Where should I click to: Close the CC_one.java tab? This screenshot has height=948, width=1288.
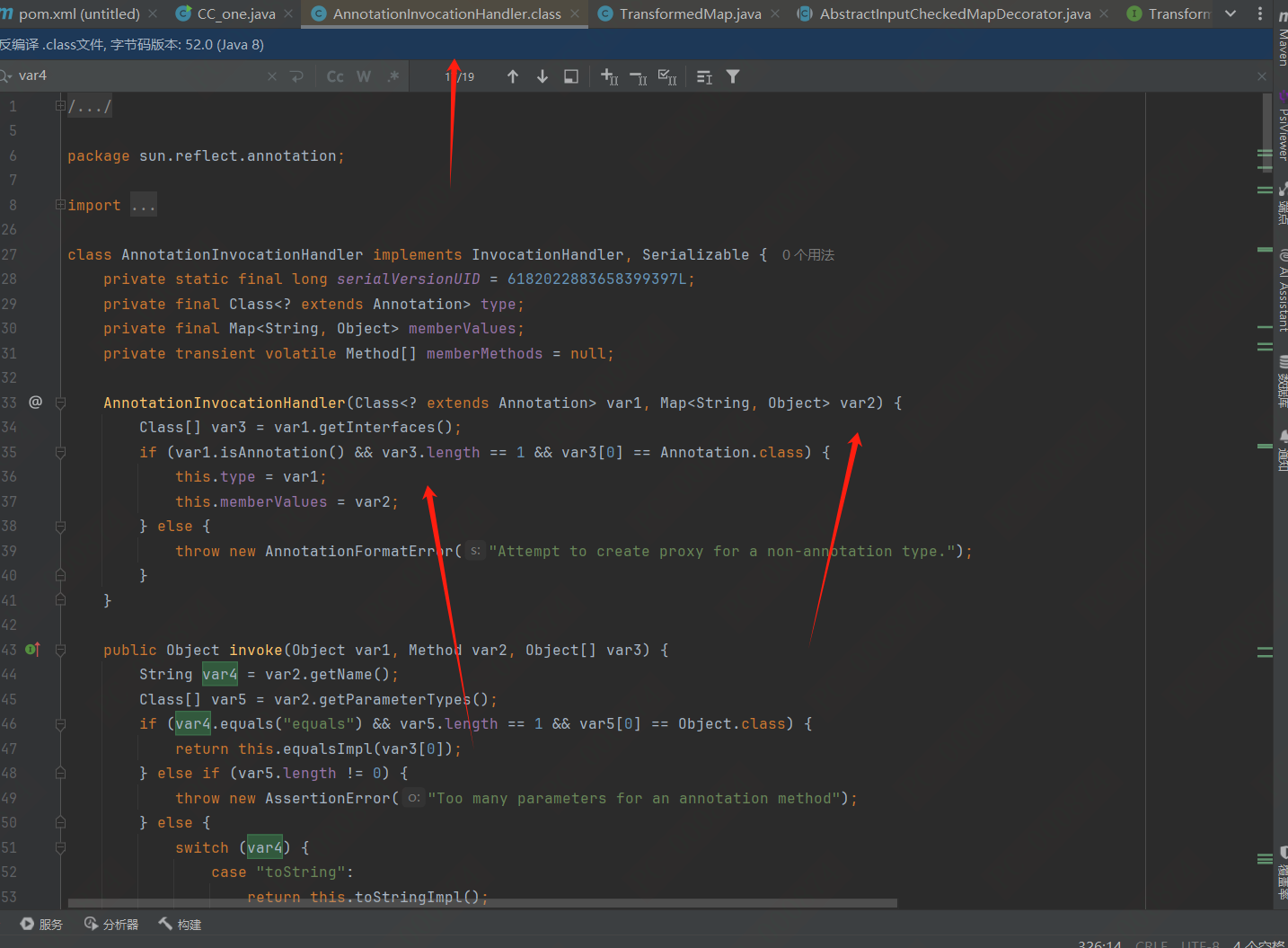pos(288,13)
